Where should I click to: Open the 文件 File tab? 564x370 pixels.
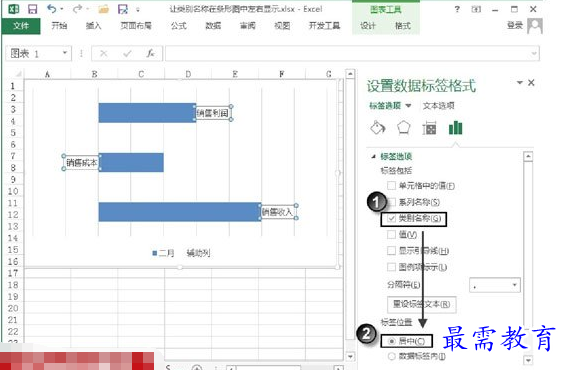tap(21, 26)
